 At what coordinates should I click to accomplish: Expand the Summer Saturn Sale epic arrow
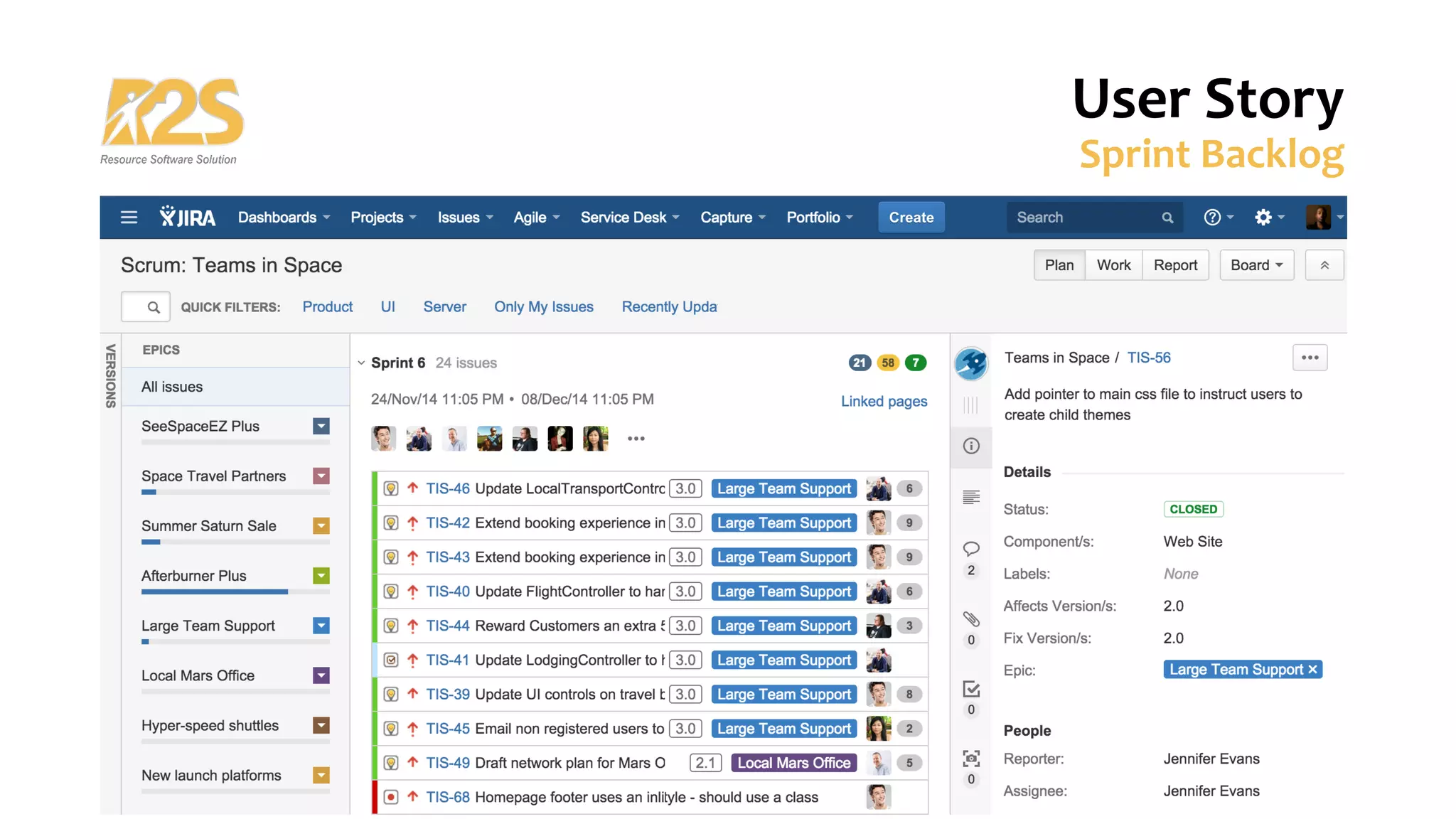(x=321, y=525)
